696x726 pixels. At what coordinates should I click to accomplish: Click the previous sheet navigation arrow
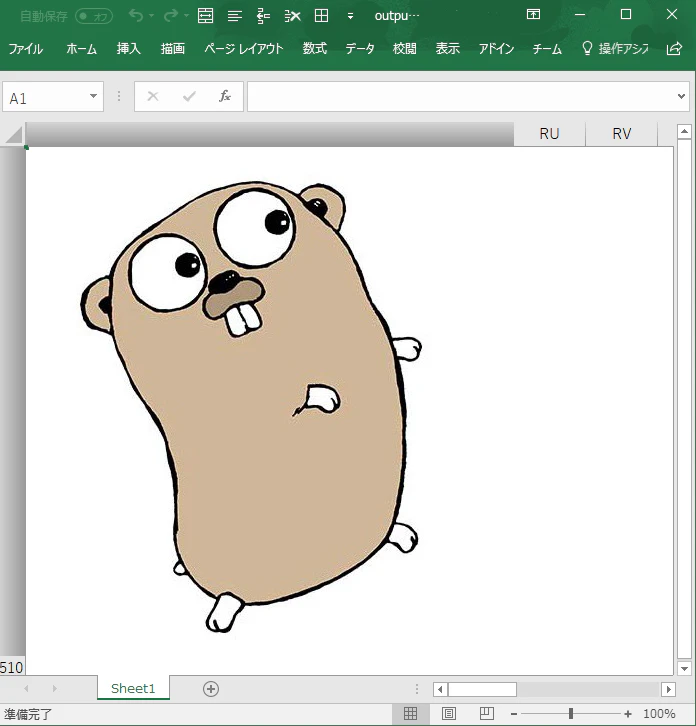click(26, 688)
